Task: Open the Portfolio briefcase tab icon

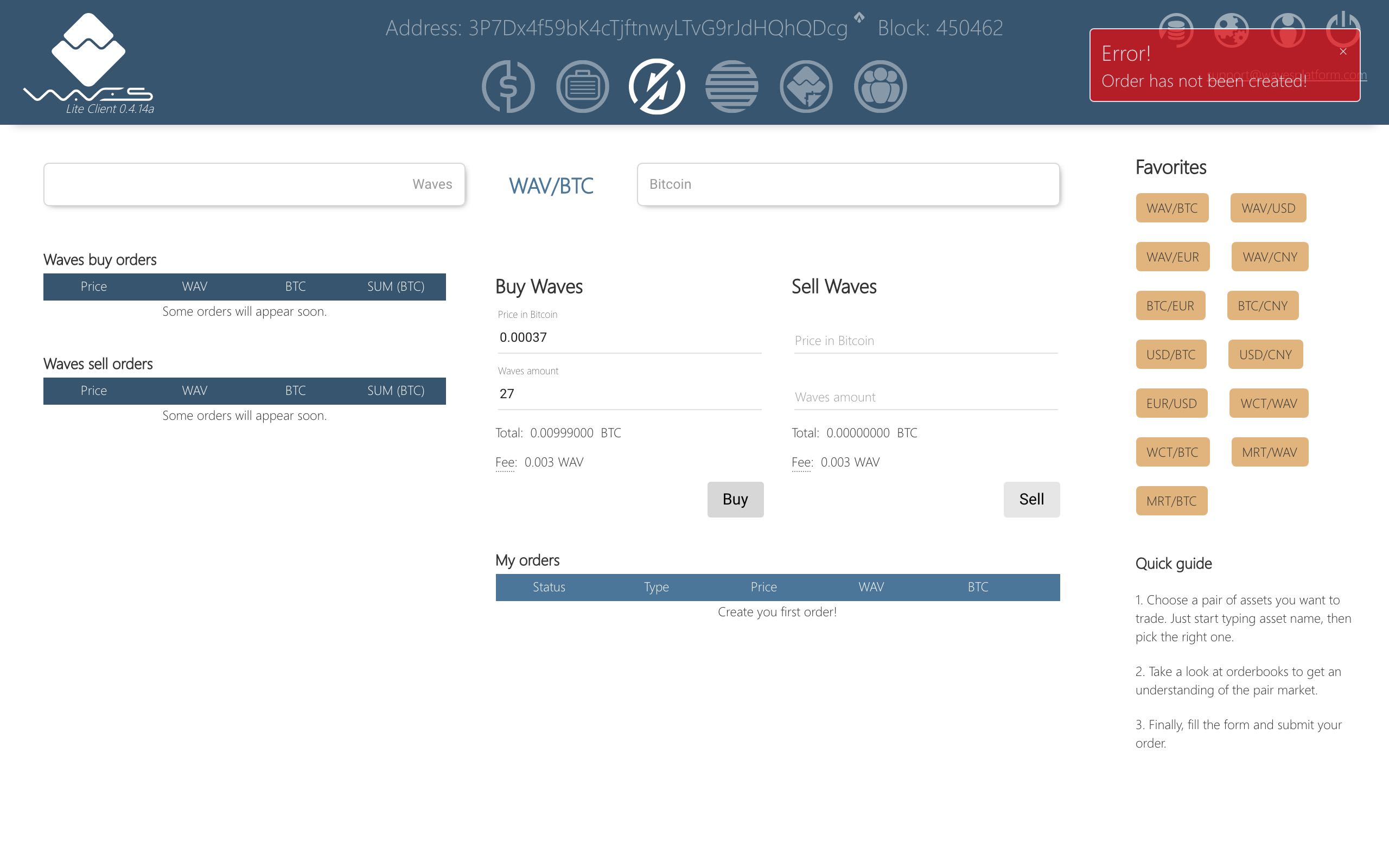Action: pos(582,87)
